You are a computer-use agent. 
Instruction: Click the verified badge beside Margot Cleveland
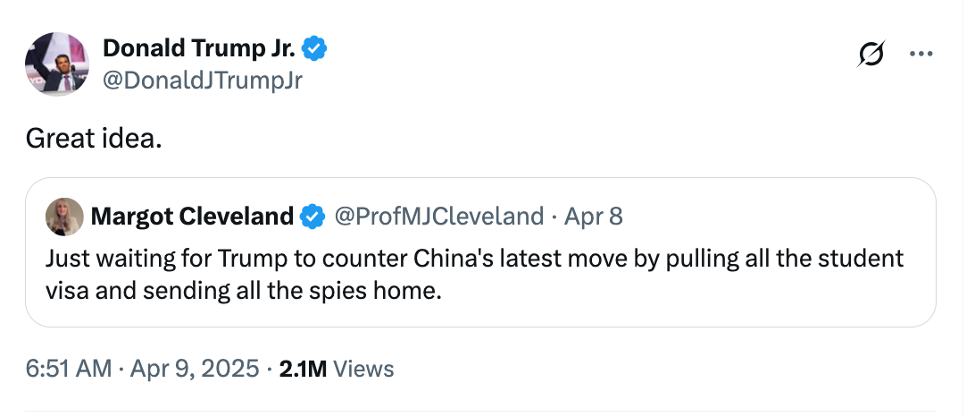(313, 215)
